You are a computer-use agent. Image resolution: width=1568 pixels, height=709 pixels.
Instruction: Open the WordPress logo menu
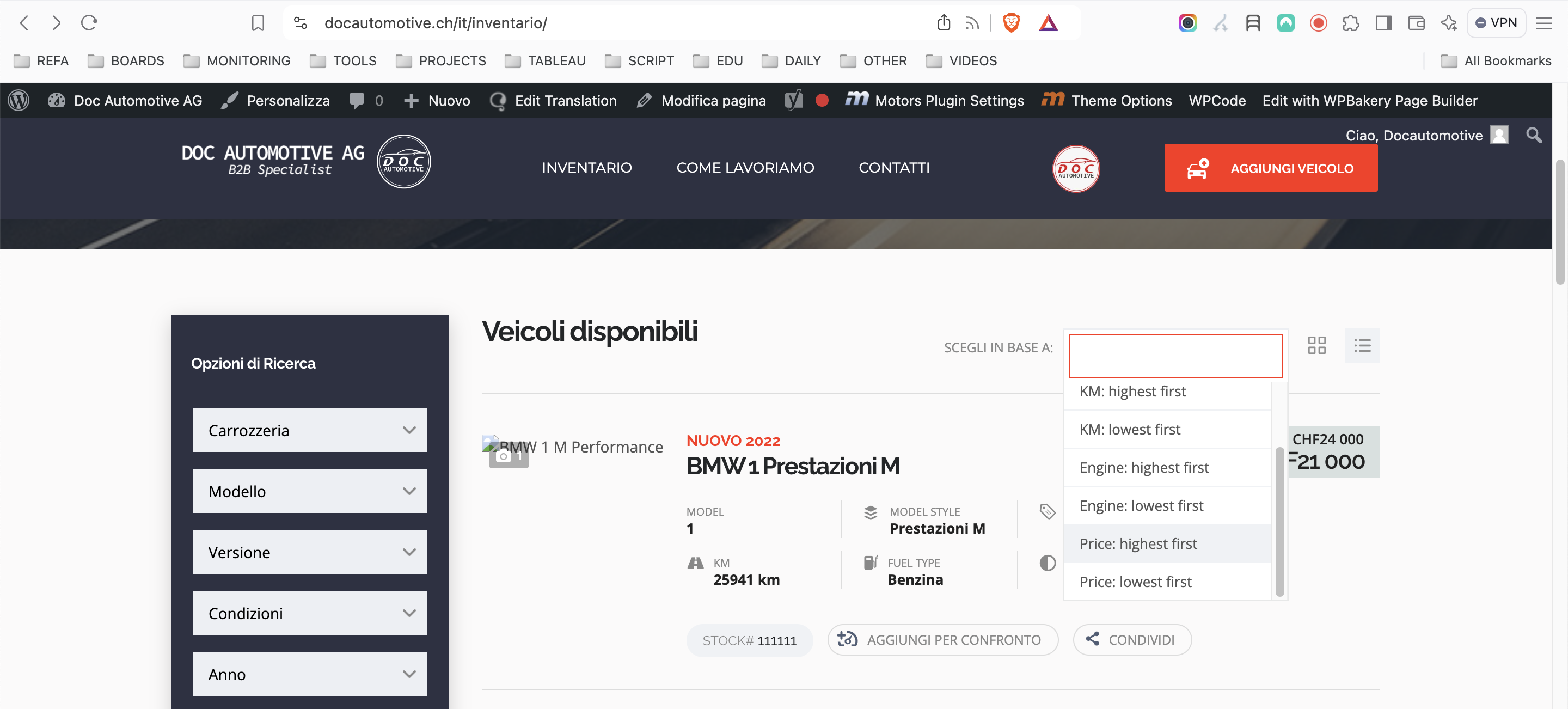click(x=19, y=100)
